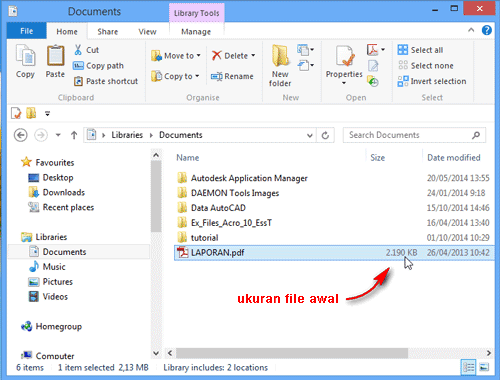This screenshot has height=380, width=500.
Task: Switch to the Share tab
Action: (x=108, y=32)
